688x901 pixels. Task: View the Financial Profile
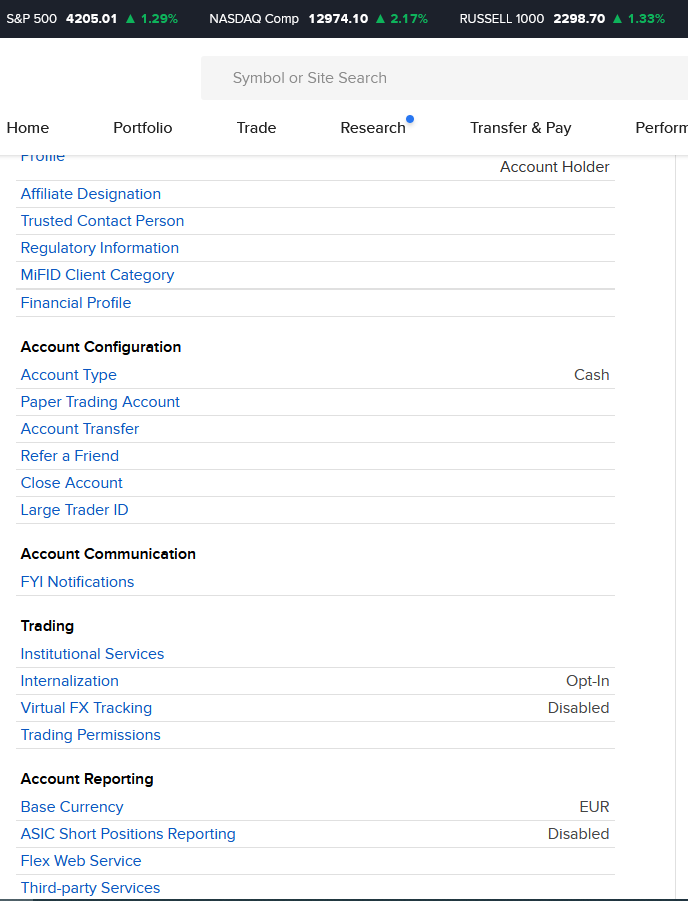click(76, 303)
